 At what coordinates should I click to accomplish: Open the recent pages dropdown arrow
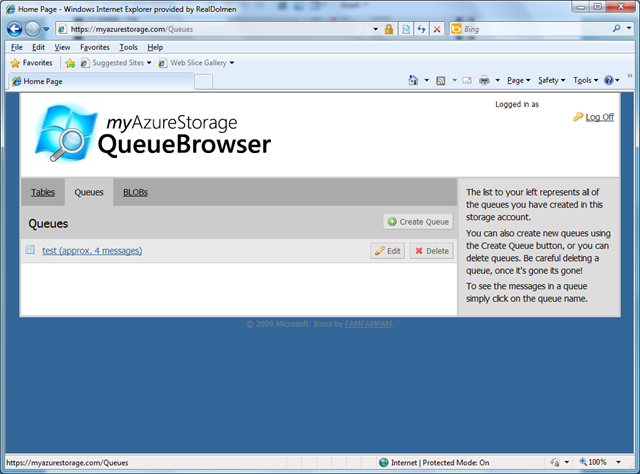pyautogui.click(x=46, y=29)
